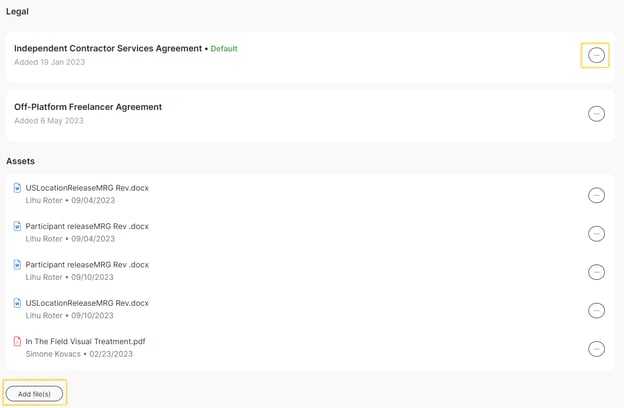Image resolution: width=624 pixels, height=408 pixels.
Task: Click docx icon of USLocationReleaseMRG added 09/10/2023
Action: click(17, 303)
